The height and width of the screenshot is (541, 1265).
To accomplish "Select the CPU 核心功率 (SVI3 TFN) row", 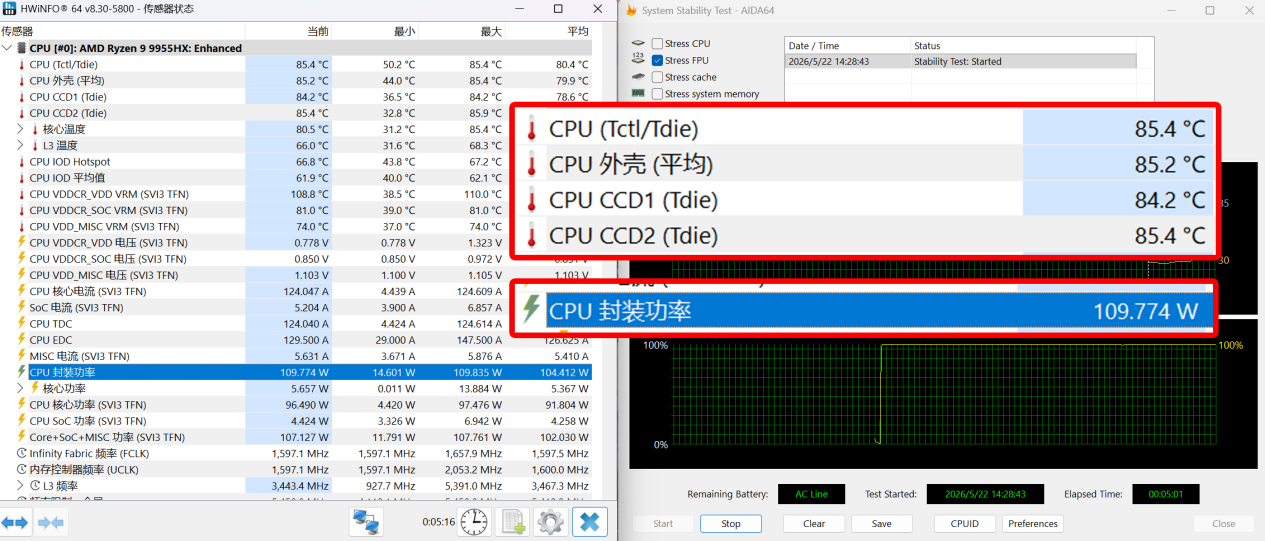I will click(296, 405).
